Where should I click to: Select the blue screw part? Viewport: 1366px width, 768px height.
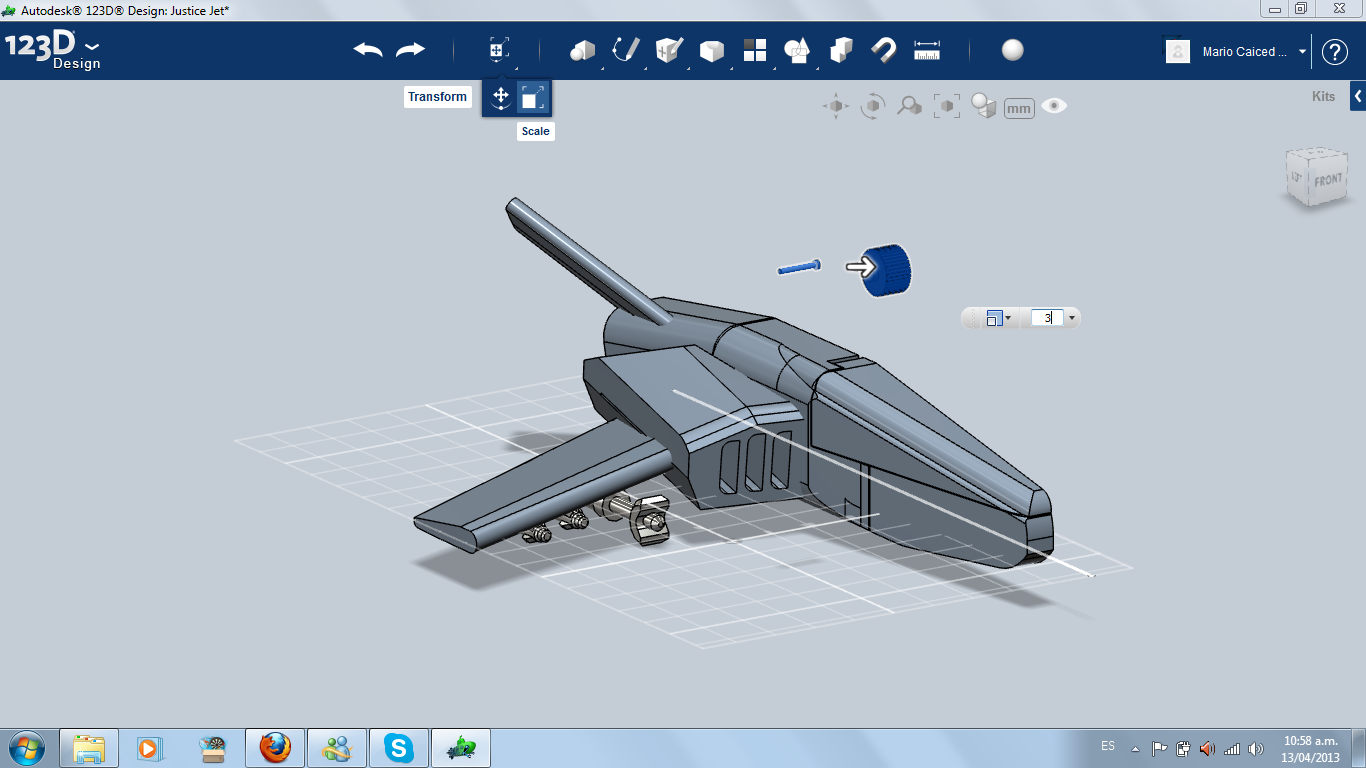point(799,267)
